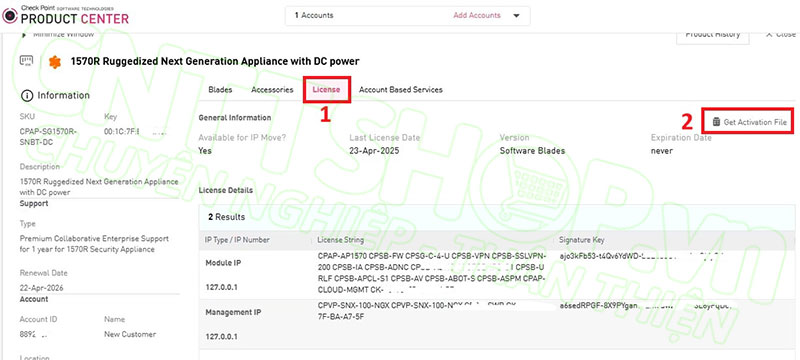The height and width of the screenshot is (360, 800).
Task: Click the Version value Software Blades
Action: [x=532, y=151]
